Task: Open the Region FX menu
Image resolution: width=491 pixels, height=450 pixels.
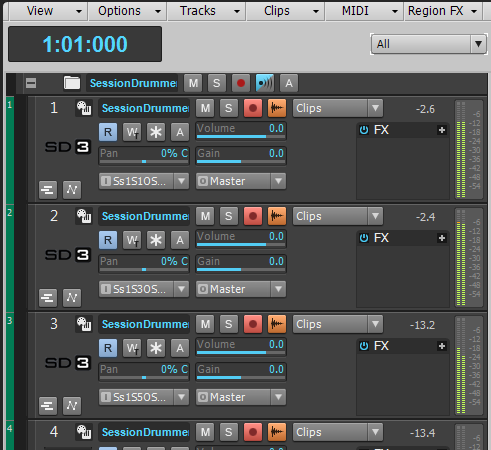Action: click(443, 11)
